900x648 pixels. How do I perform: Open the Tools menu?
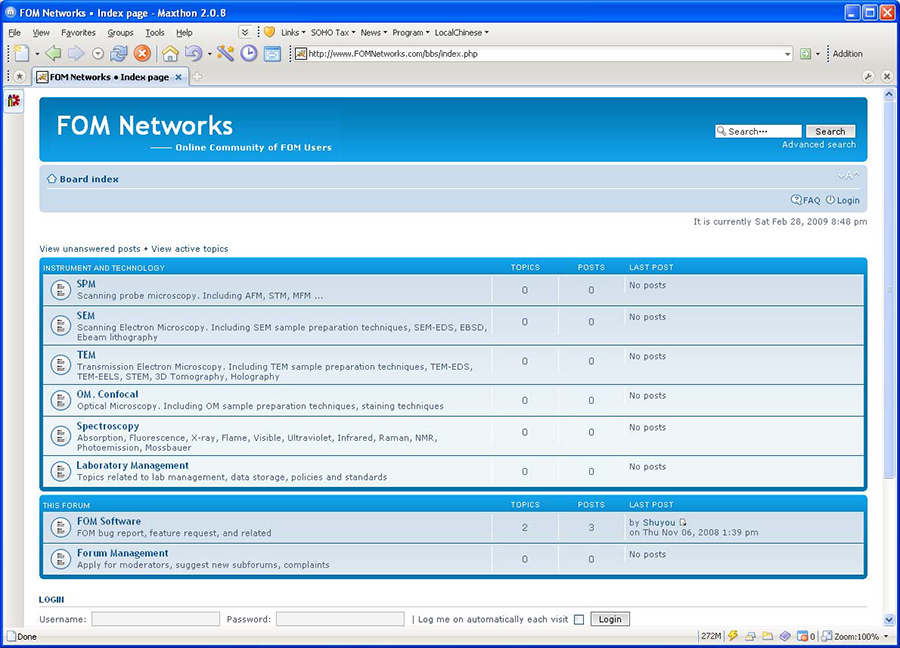[154, 32]
